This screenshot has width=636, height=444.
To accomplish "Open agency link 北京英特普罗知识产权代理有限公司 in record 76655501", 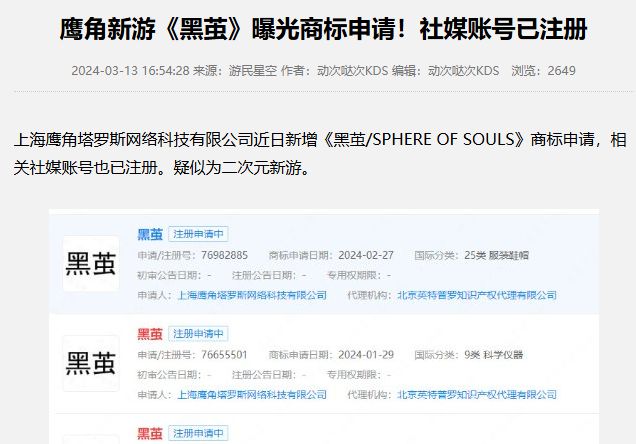I will coord(477,395).
